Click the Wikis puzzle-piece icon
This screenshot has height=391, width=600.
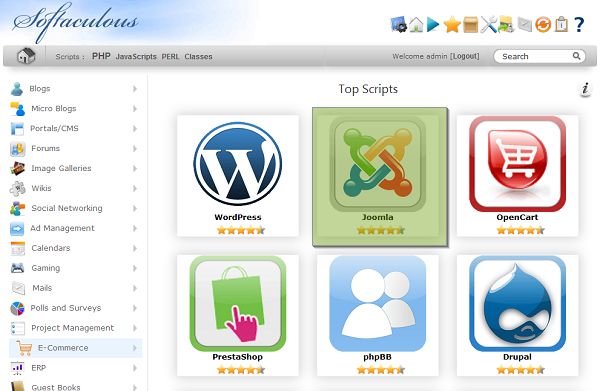point(18,188)
